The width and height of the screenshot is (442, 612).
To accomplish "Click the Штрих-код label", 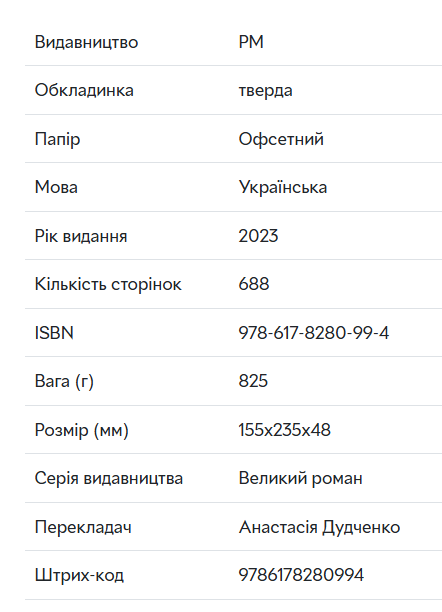I will click(79, 575).
